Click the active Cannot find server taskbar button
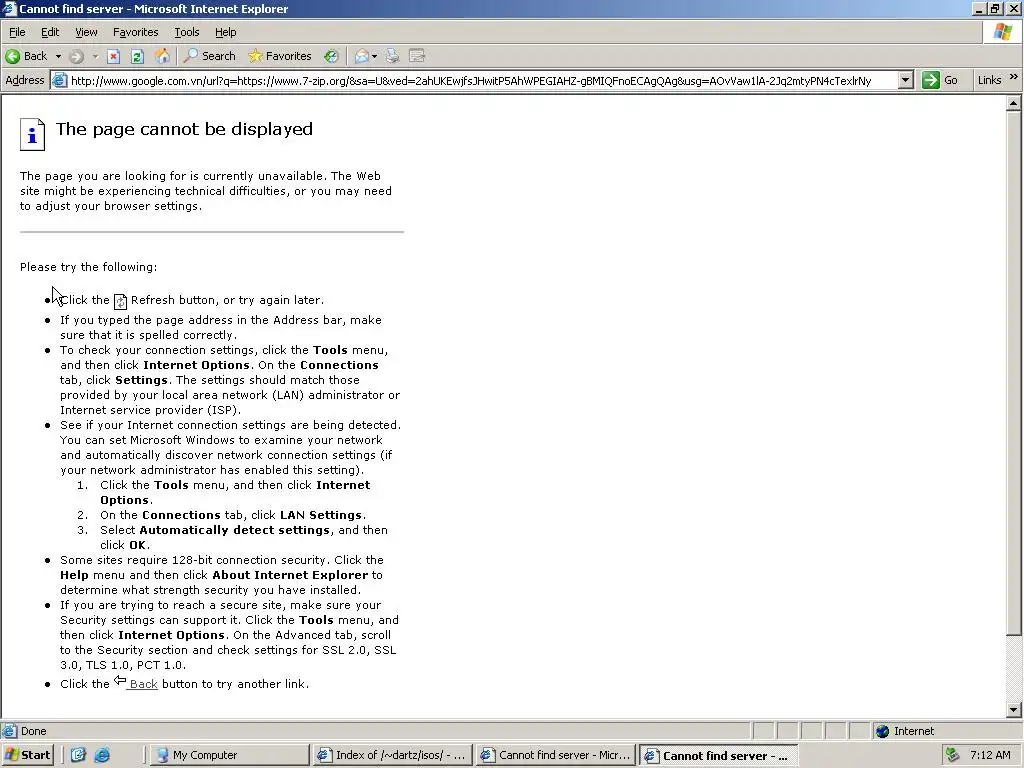1024x768 pixels. click(x=718, y=756)
